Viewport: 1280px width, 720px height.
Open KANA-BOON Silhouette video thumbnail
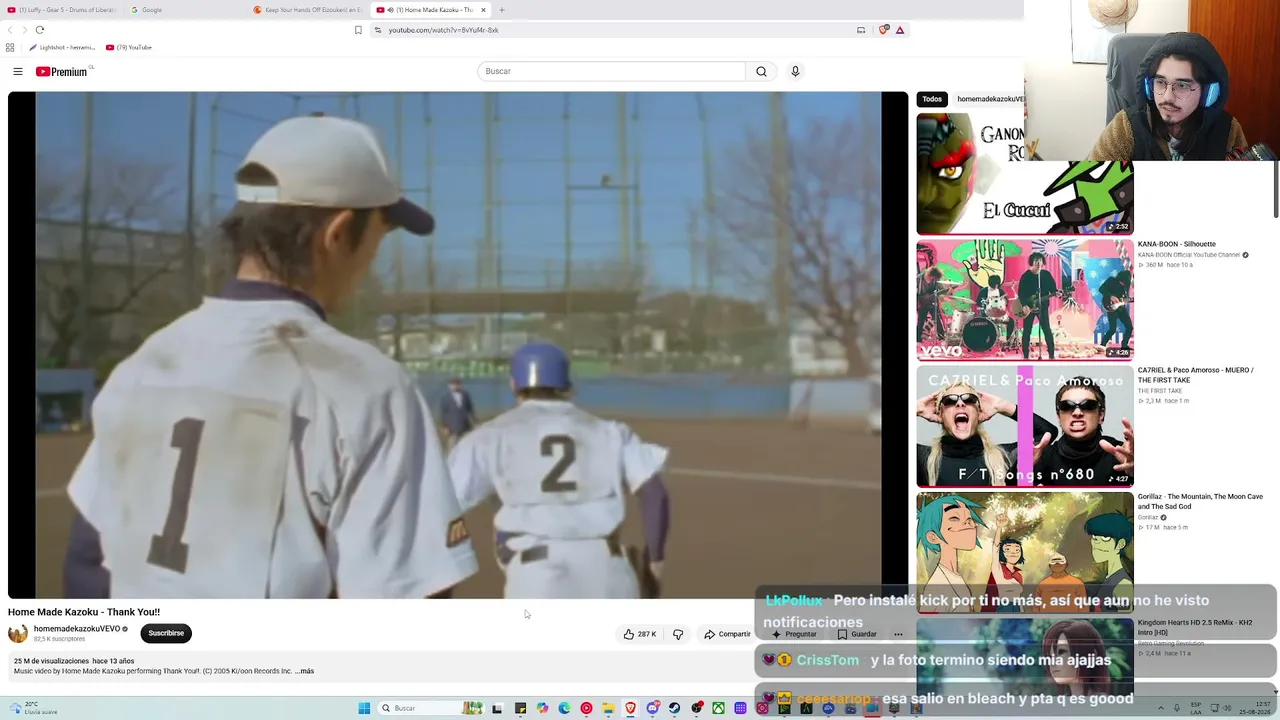pos(1025,300)
